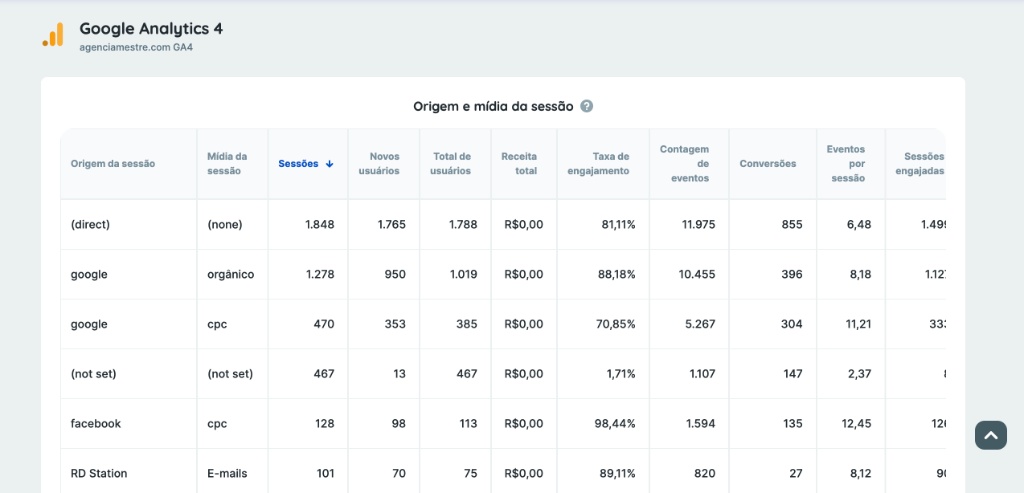Sort by the Total de usuários column header
The height and width of the screenshot is (493, 1024).
452,164
